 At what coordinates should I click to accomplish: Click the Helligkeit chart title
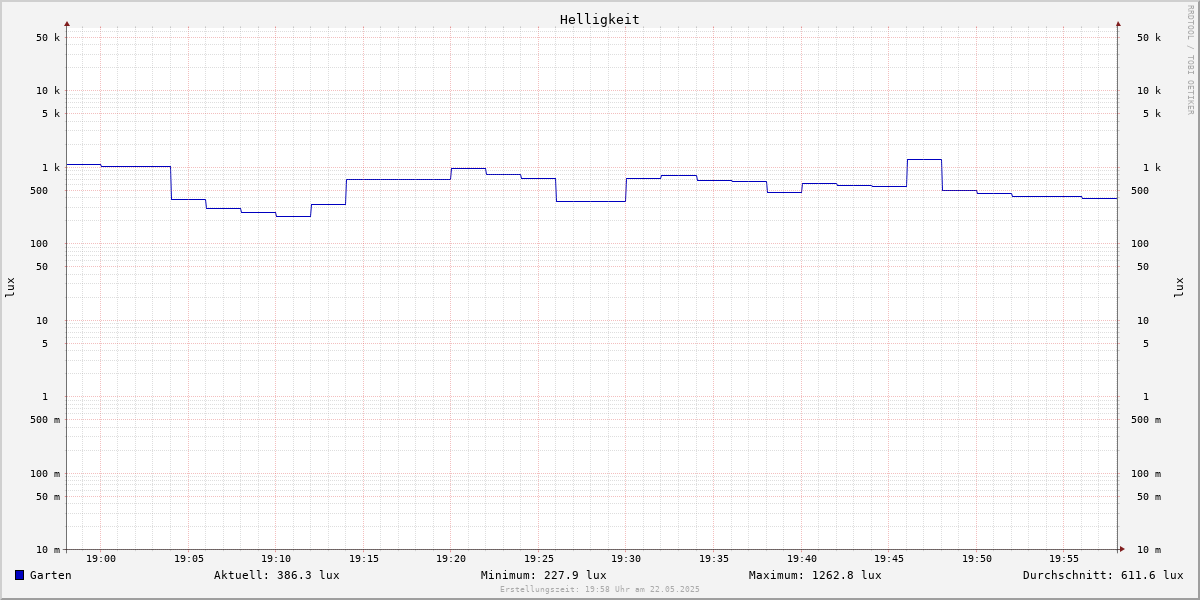[600, 19]
